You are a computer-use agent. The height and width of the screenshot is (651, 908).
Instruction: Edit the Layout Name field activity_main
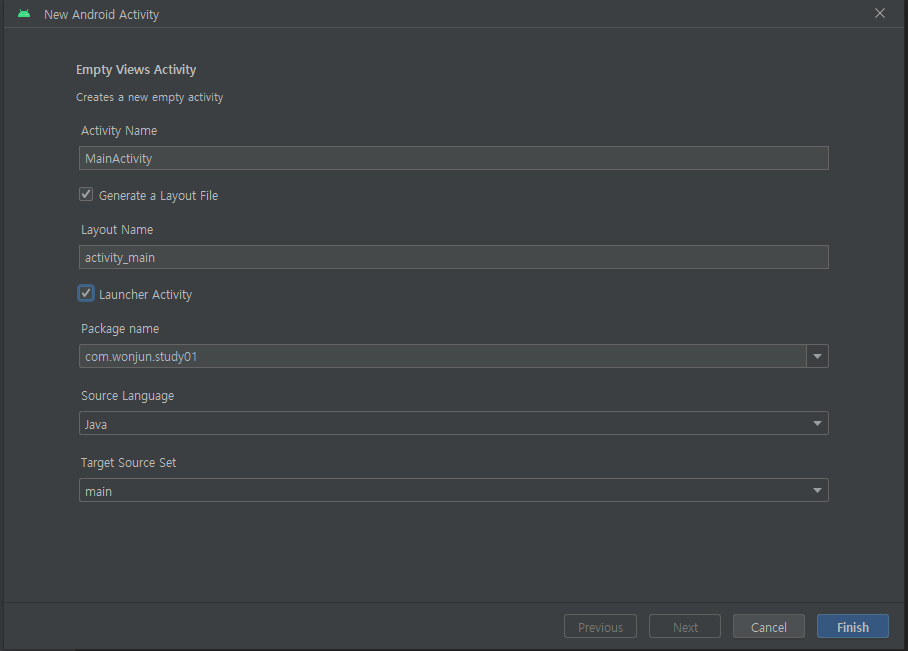click(x=453, y=257)
